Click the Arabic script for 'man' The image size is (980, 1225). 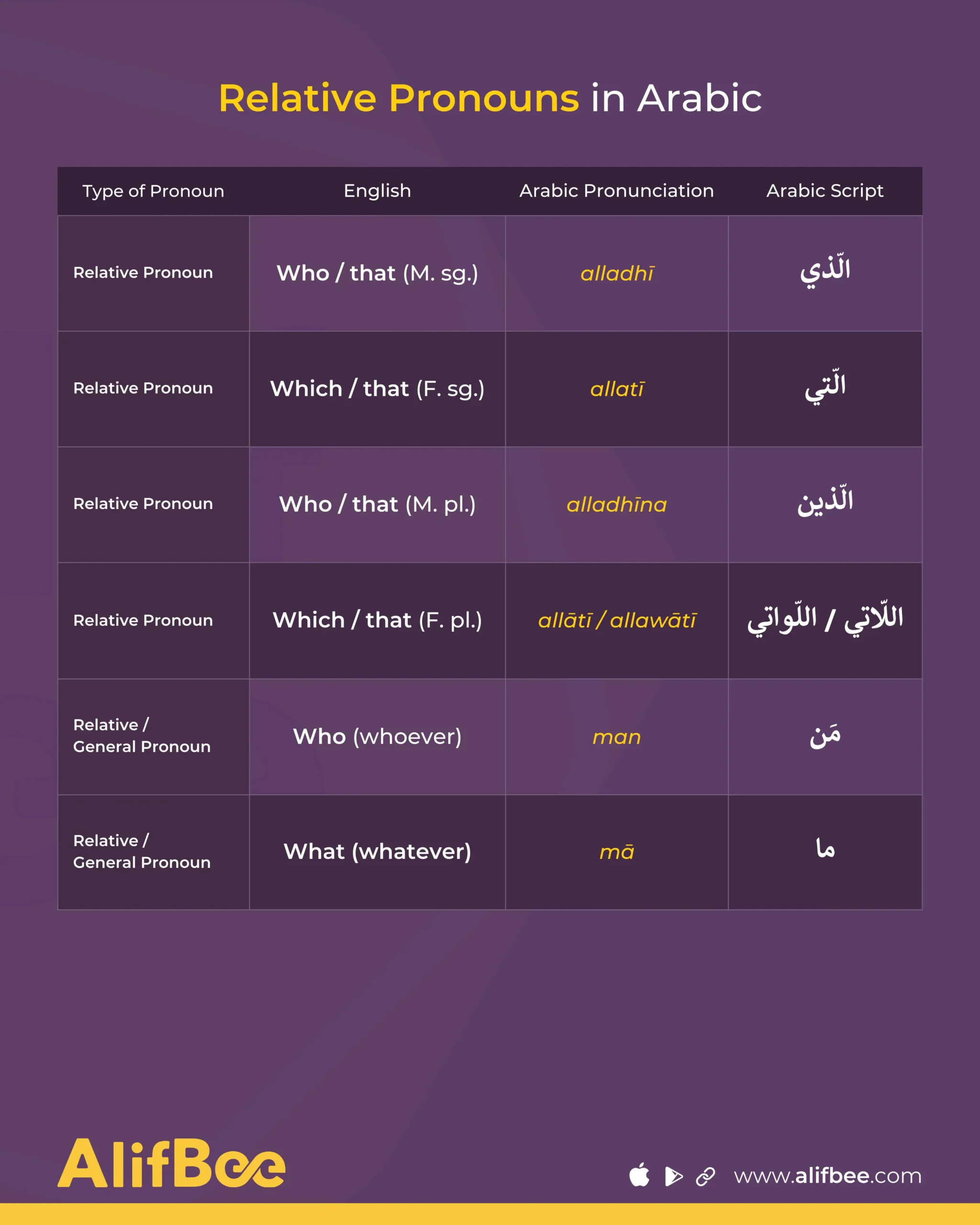point(825,736)
